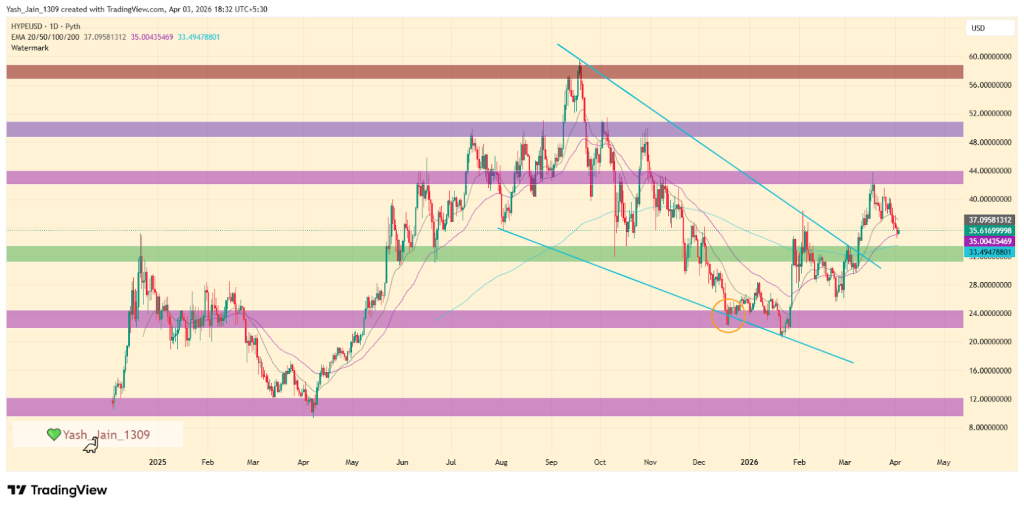Viewport: 1024px width, 509px height.
Task: Click the 35.61699998 current price label
Action: pos(991,231)
